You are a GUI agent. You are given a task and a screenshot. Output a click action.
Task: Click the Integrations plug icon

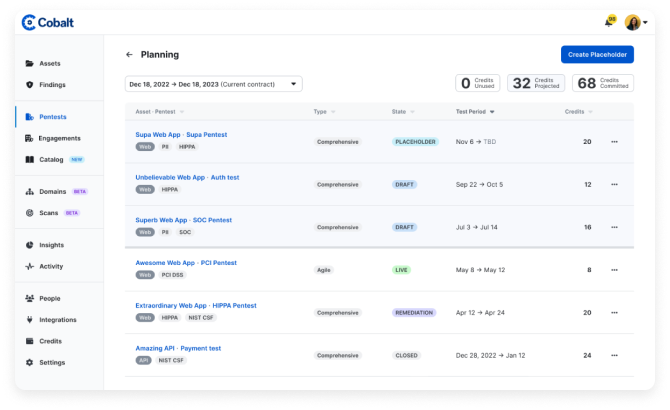click(29, 319)
